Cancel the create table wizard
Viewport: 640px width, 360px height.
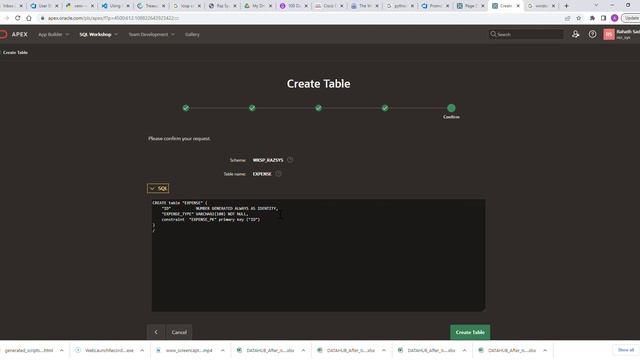tap(179, 332)
